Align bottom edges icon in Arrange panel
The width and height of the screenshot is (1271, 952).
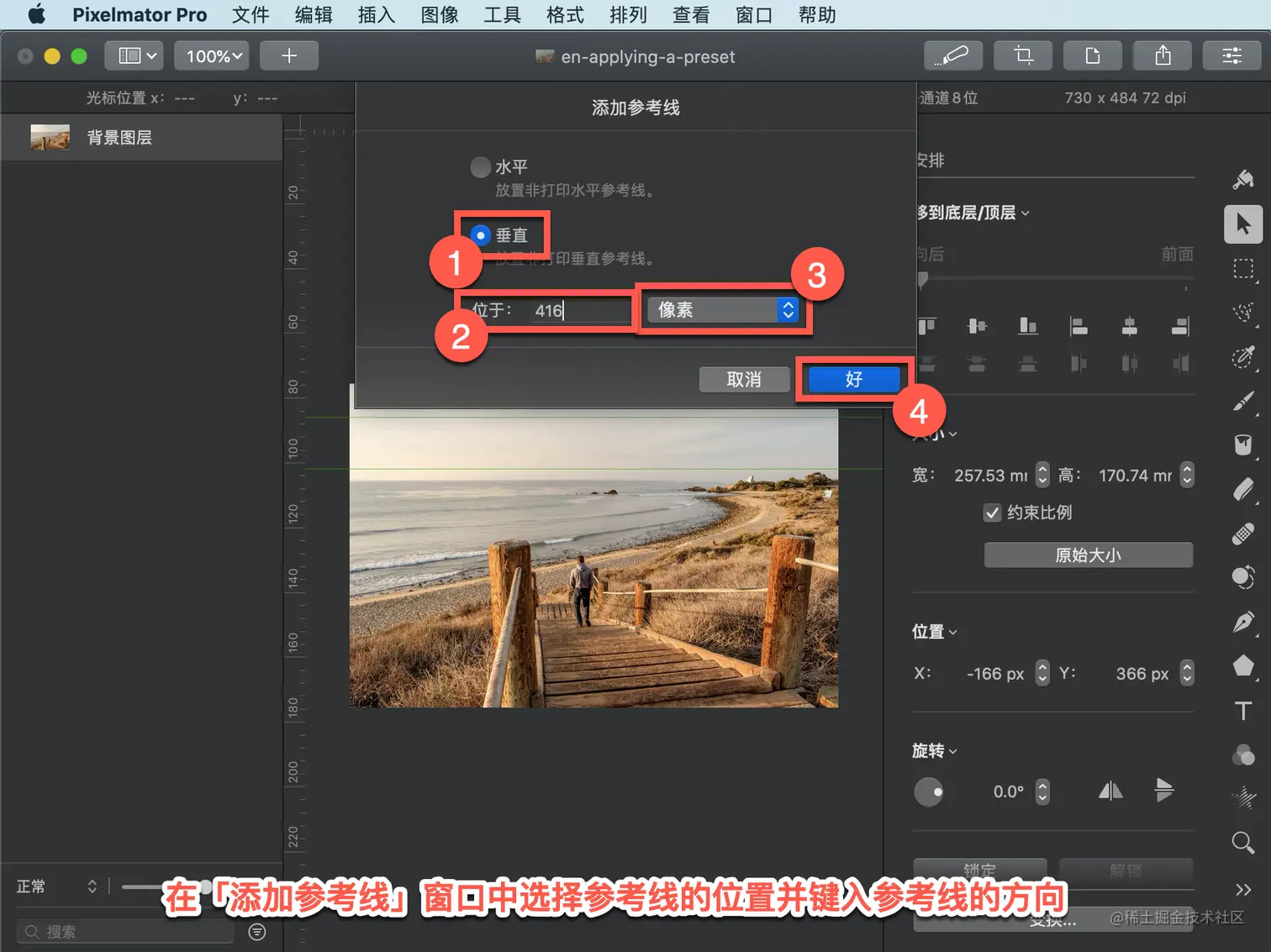[x=1028, y=326]
